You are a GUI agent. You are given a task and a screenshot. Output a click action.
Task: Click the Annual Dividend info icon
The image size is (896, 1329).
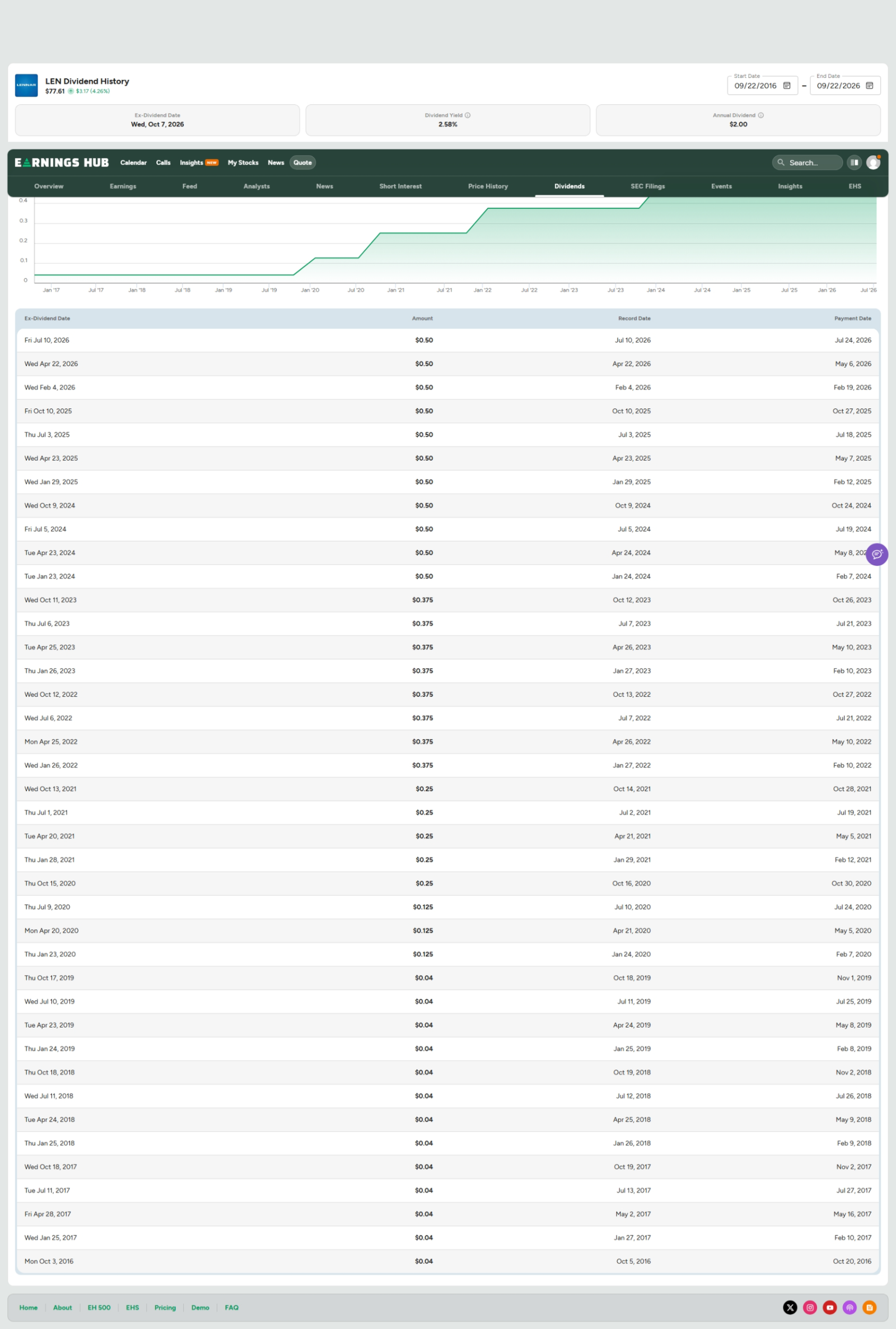[760, 115]
